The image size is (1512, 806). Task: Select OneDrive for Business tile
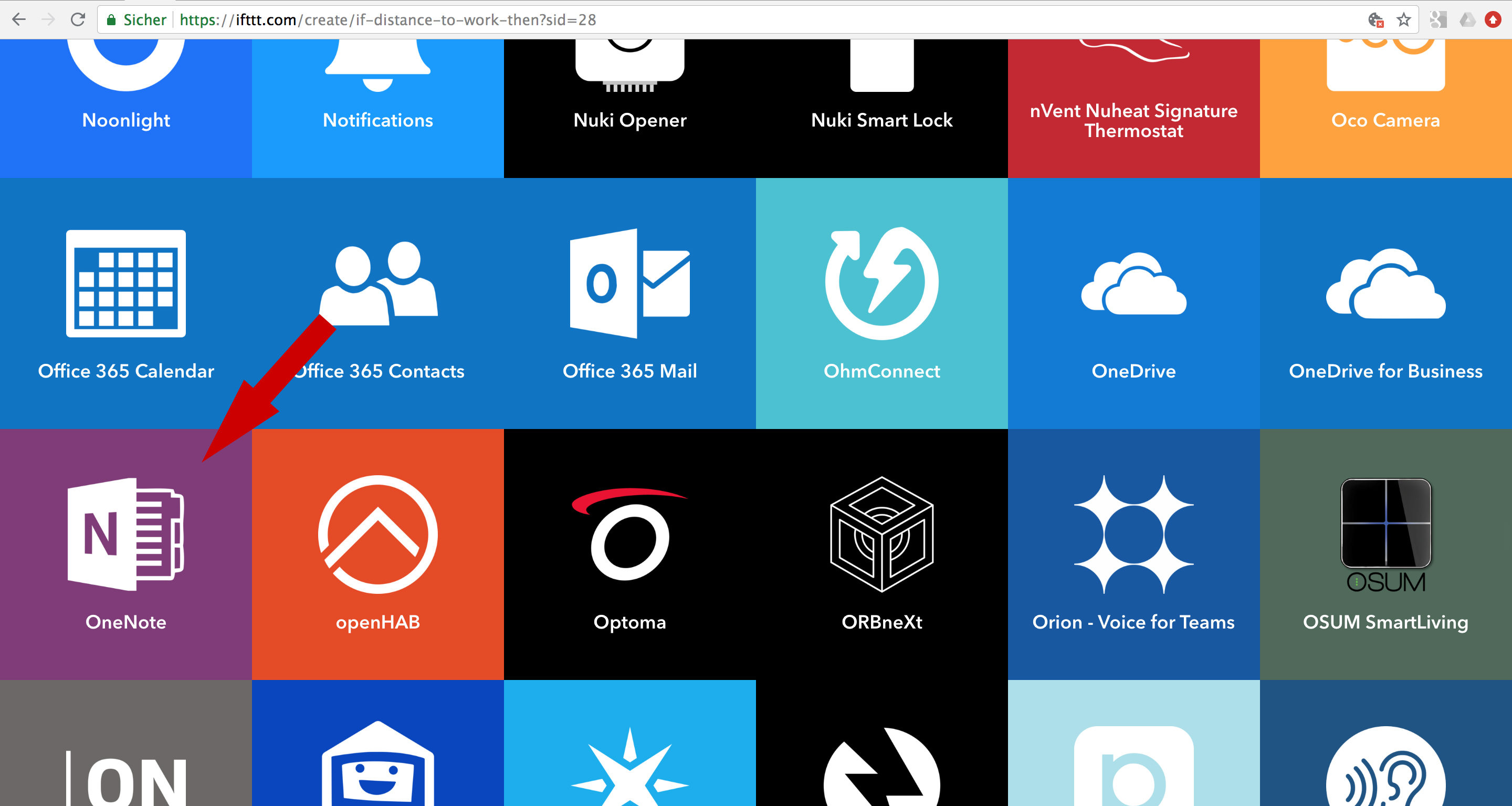click(x=1385, y=303)
